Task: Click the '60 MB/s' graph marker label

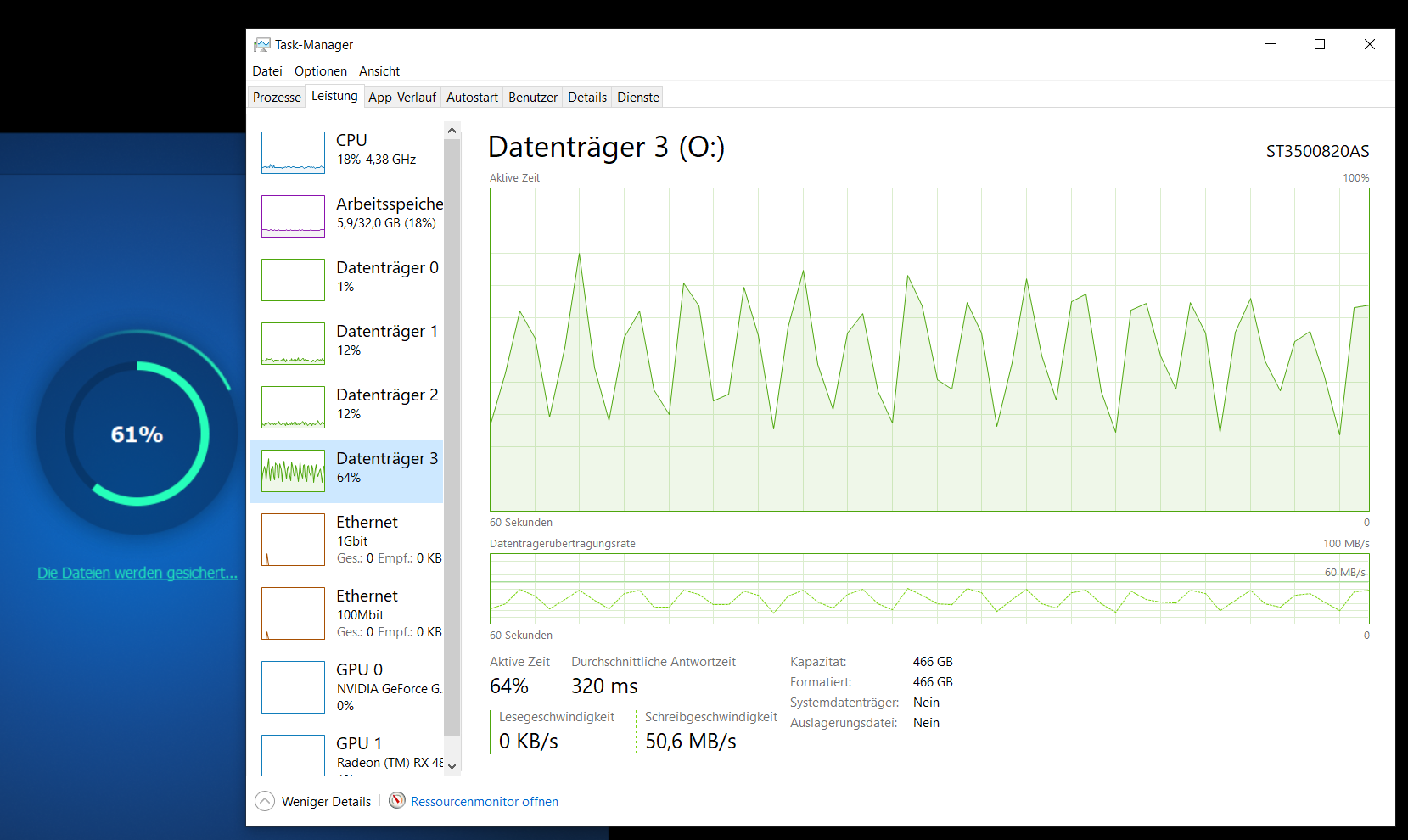Action: click(1345, 573)
